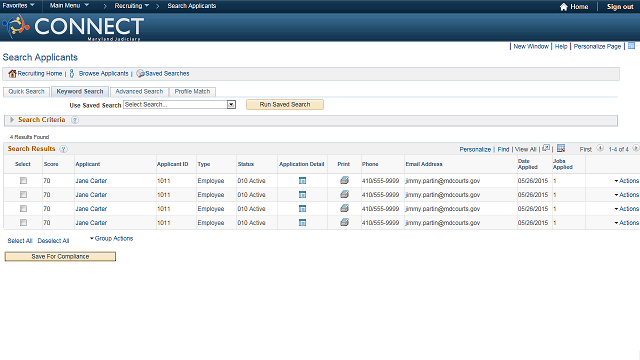The width and height of the screenshot is (640, 360).
Task: Click the Print icon in second row
Action: pos(344,194)
